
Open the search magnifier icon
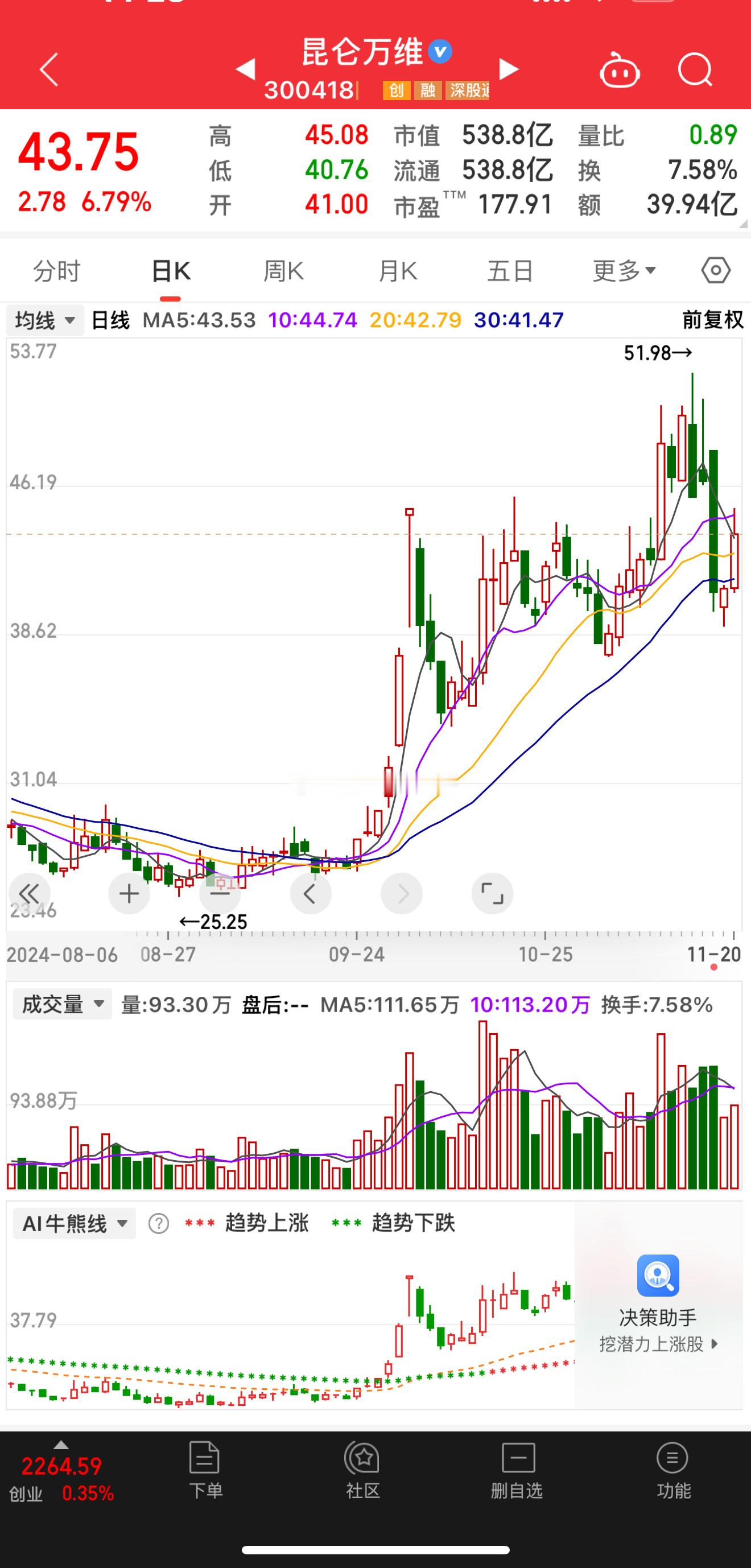(x=695, y=70)
